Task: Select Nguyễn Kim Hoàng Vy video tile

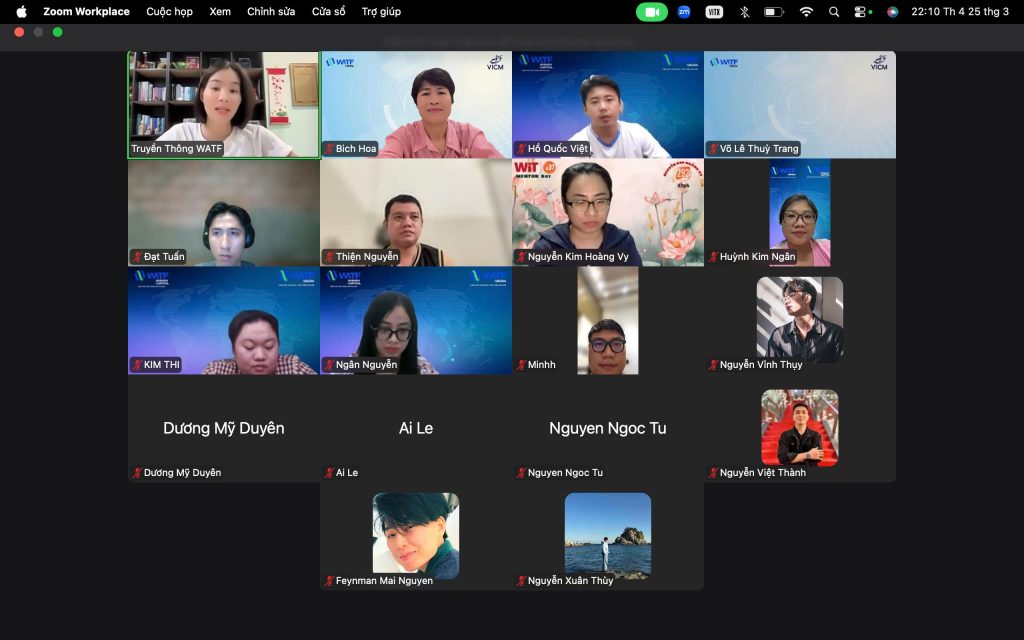Action: [x=607, y=212]
